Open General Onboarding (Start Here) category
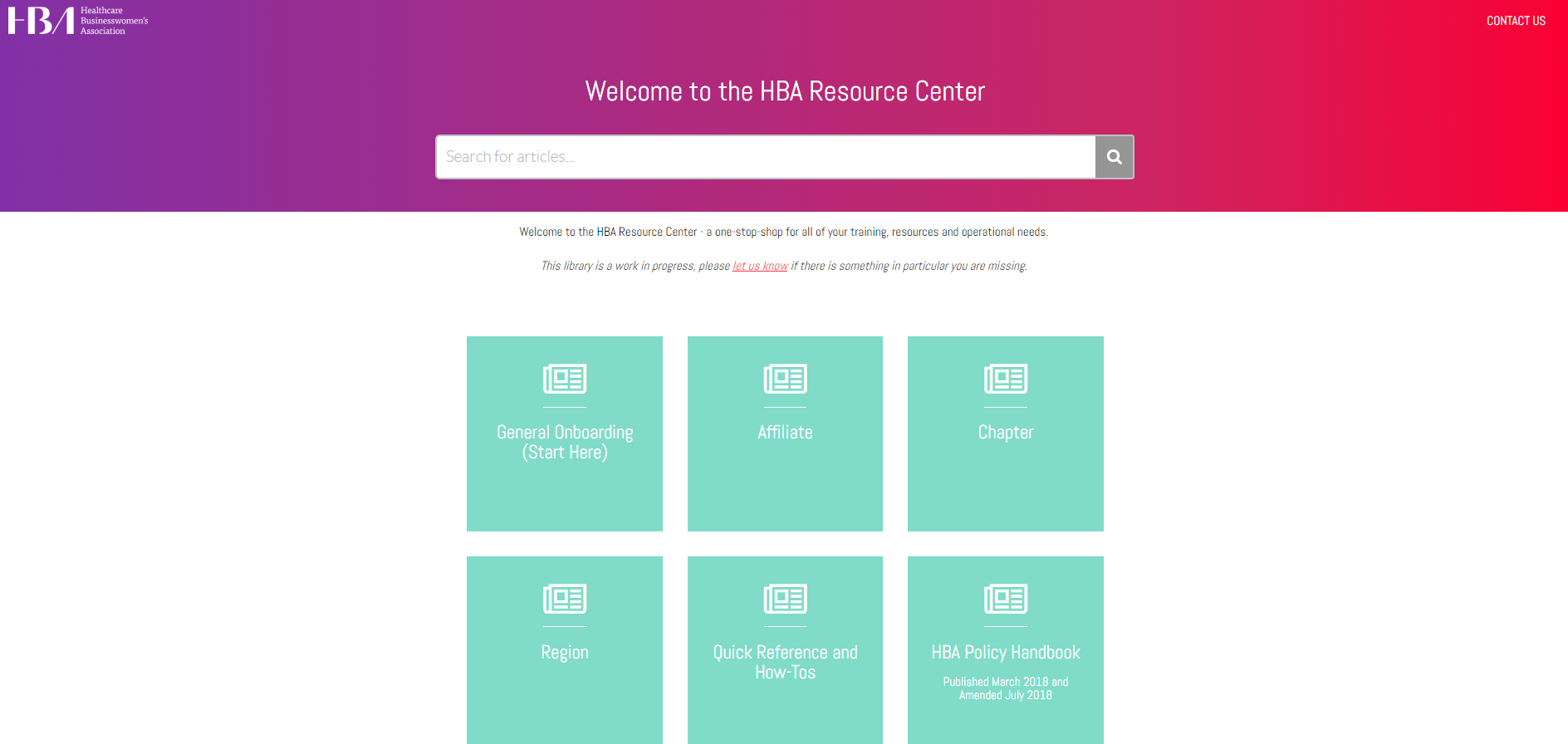1568x744 pixels. click(x=565, y=442)
